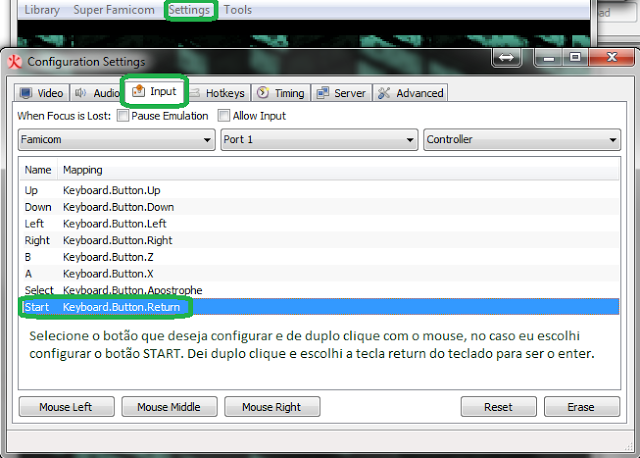
Task: Click the Timing tab clock icon
Action: point(263,93)
